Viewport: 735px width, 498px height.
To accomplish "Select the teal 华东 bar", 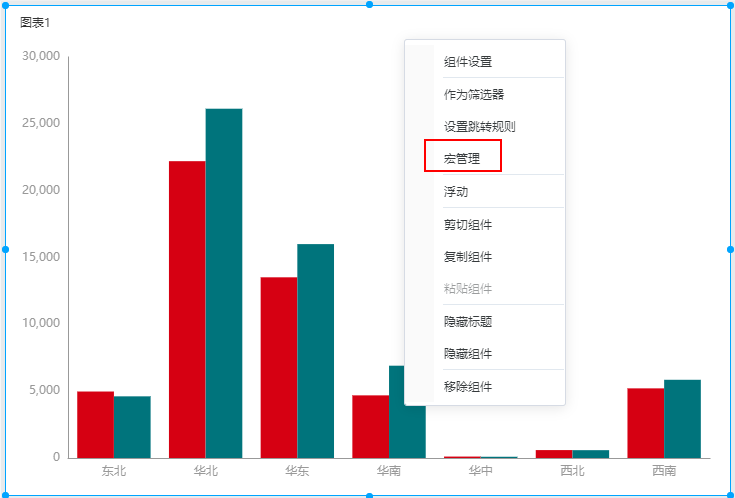I will pyautogui.click(x=315, y=351).
